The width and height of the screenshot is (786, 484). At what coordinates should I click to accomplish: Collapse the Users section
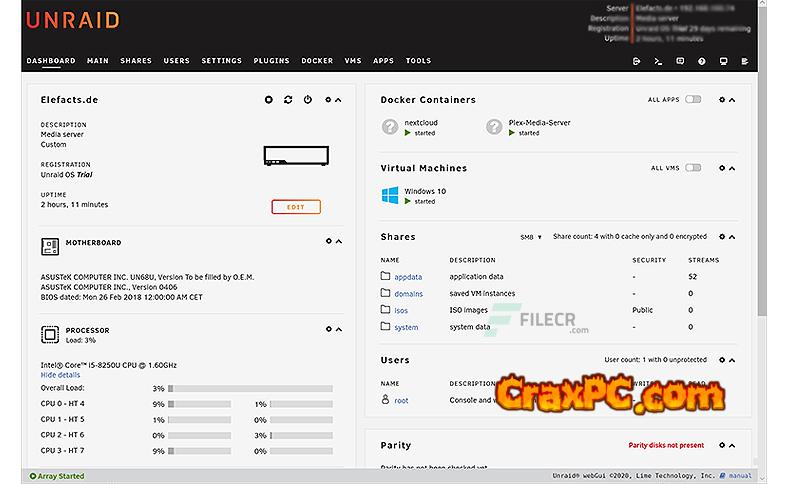point(732,360)
